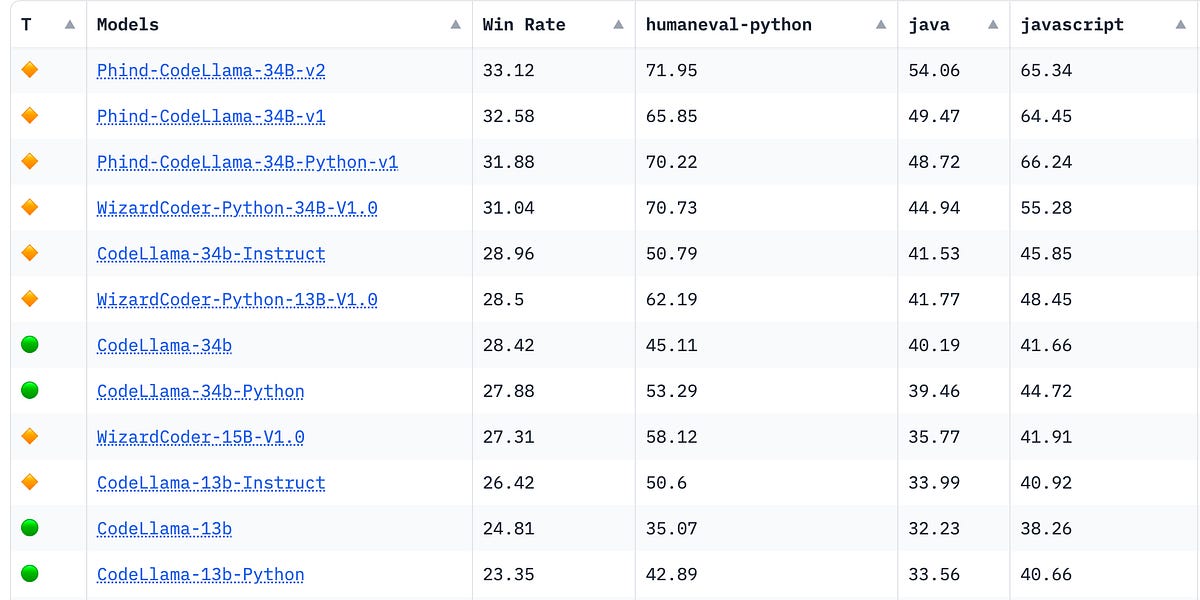Click the diamond icon beside Phind-CodeLlama-34B-Python-v1

[x=30, y=162]
